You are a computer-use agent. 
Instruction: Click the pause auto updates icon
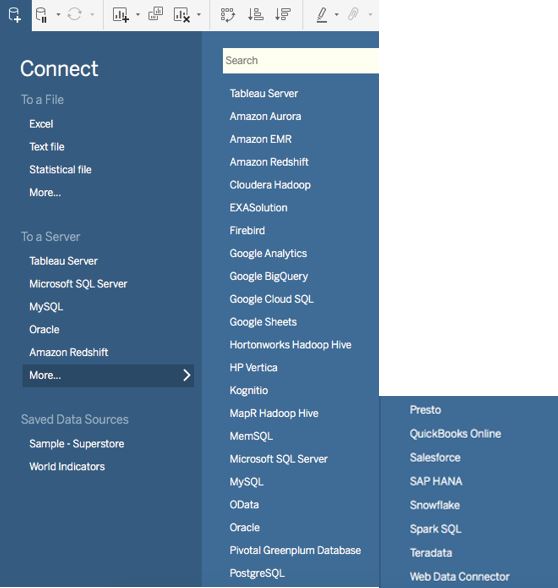pos(41,15)
